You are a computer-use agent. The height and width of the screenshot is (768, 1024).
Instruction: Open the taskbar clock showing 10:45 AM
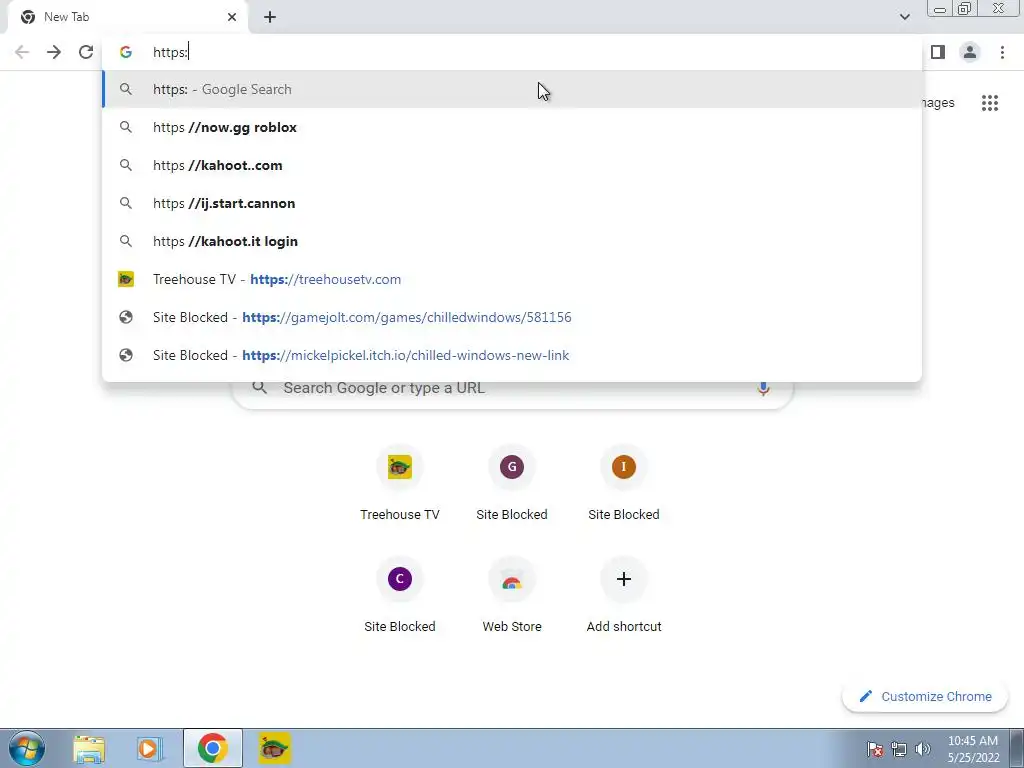pos(973,749)
